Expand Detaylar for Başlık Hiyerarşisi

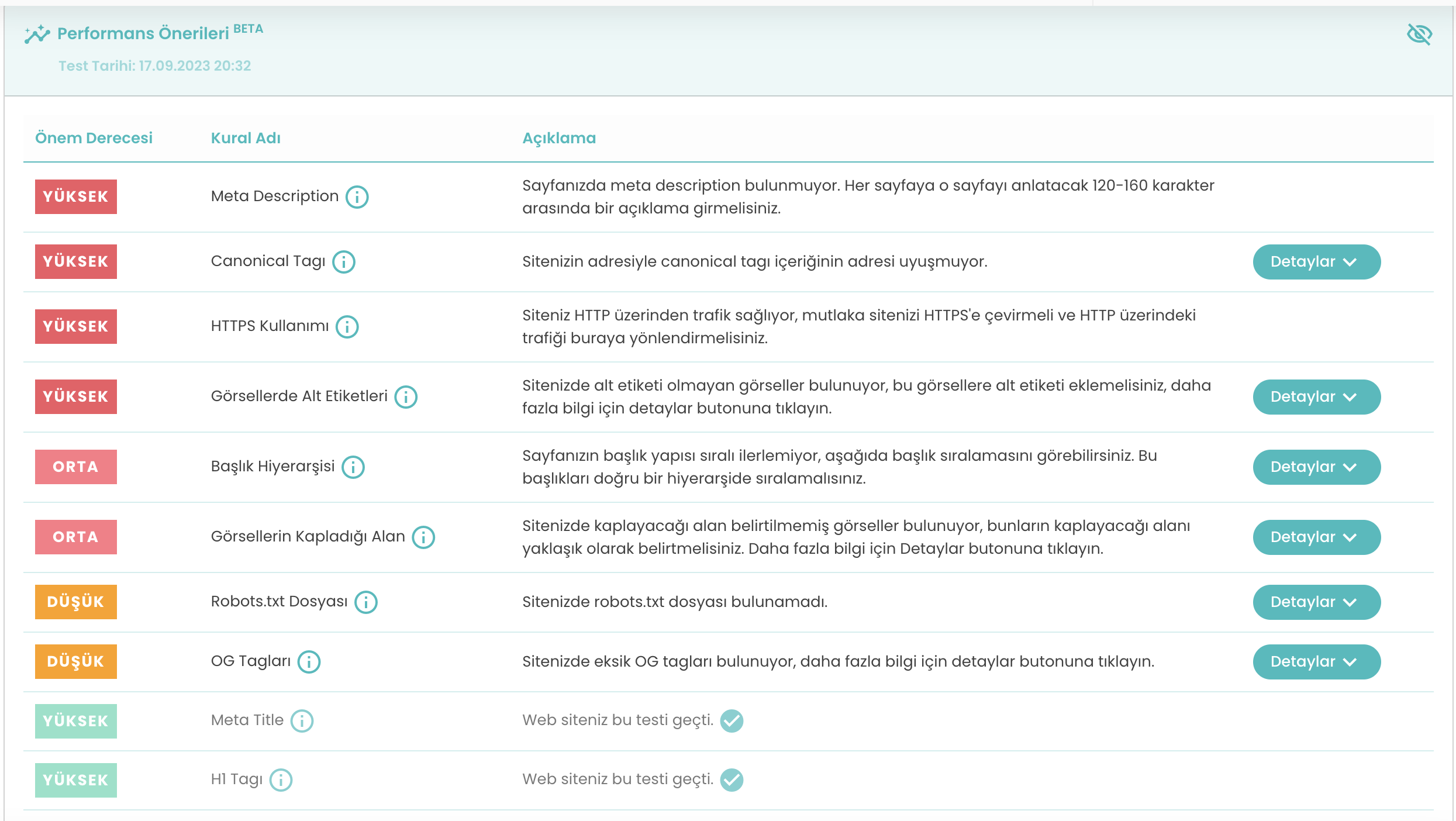click(x=1317, y=467)
